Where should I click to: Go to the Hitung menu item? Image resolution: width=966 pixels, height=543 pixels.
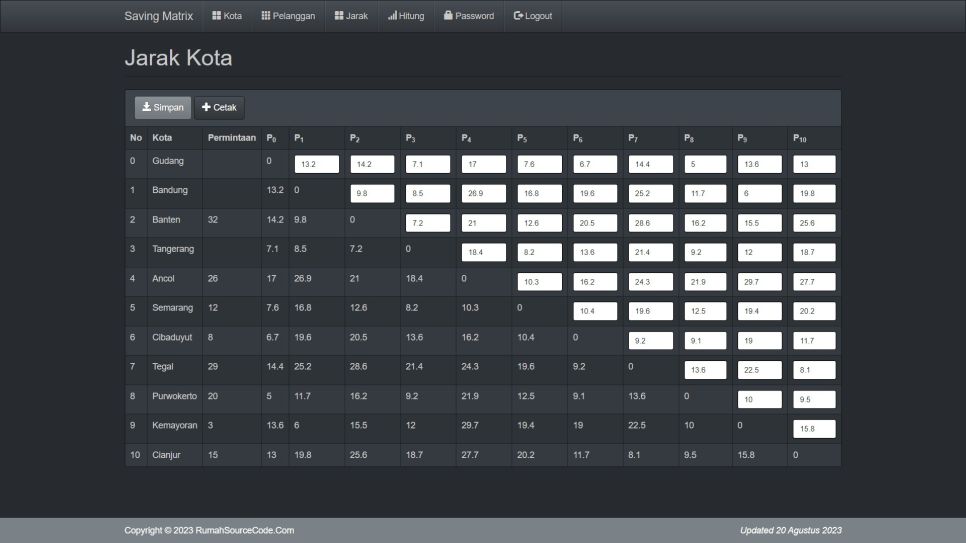point(406,16)
